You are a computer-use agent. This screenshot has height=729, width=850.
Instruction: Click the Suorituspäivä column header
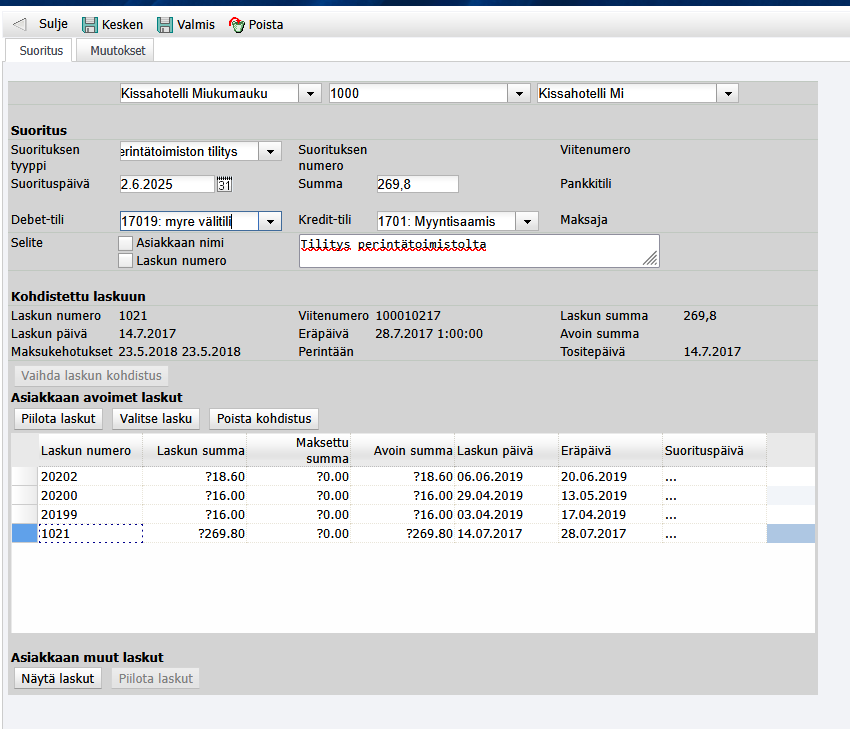[715, 450]
